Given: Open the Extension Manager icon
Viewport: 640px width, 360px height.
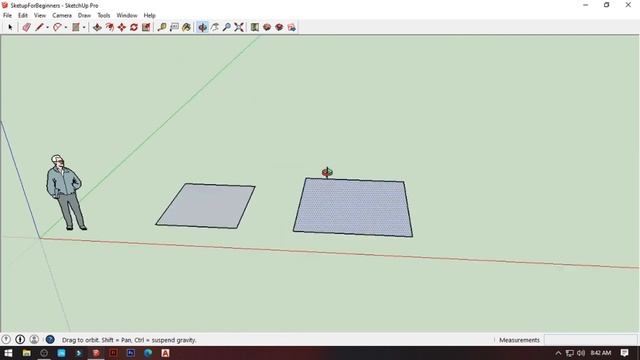Looking at the screenshot, I should [291, 27].
